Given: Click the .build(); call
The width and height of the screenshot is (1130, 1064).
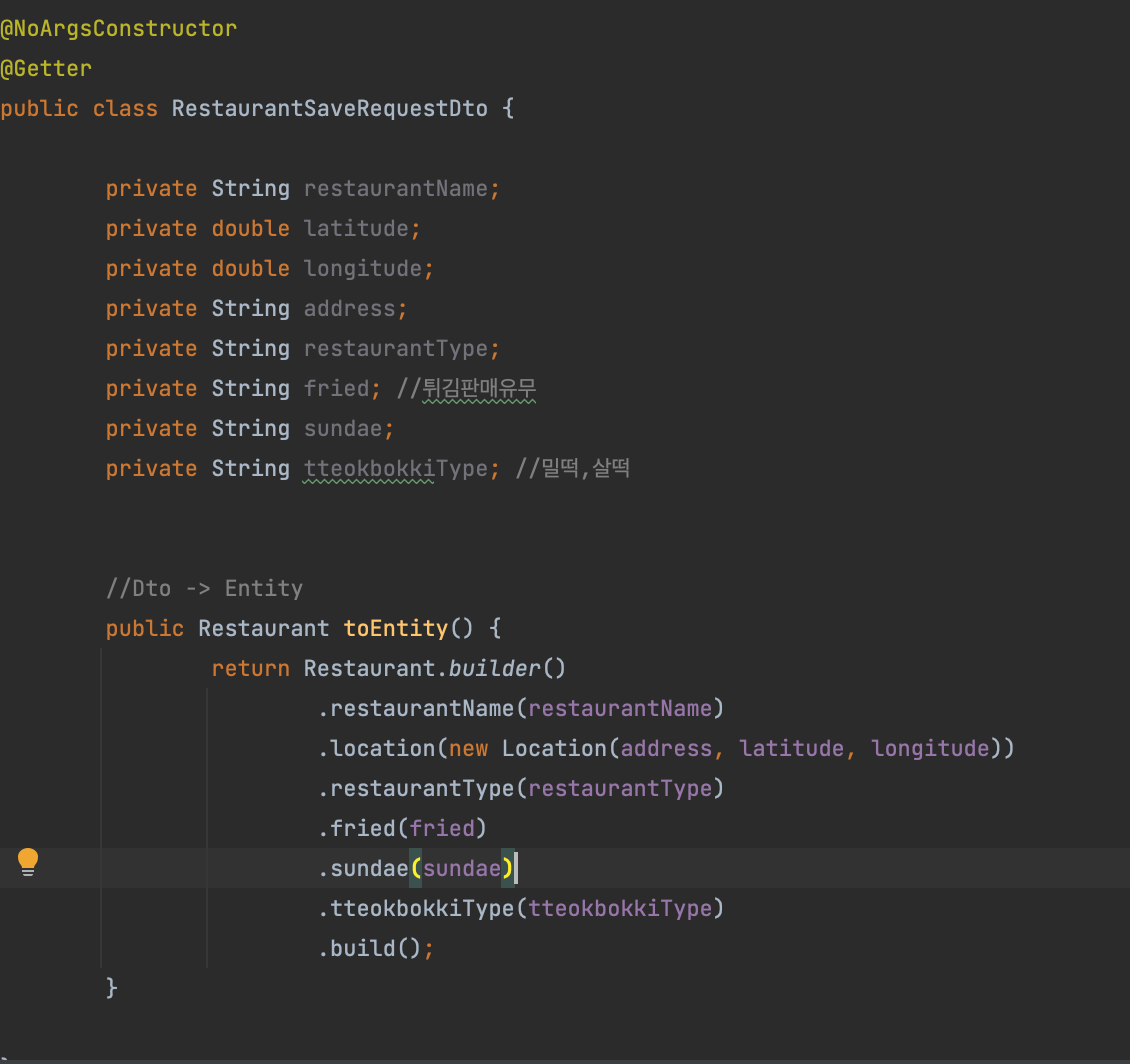Looking at the screenshot, I should click(x=375, y=949).
